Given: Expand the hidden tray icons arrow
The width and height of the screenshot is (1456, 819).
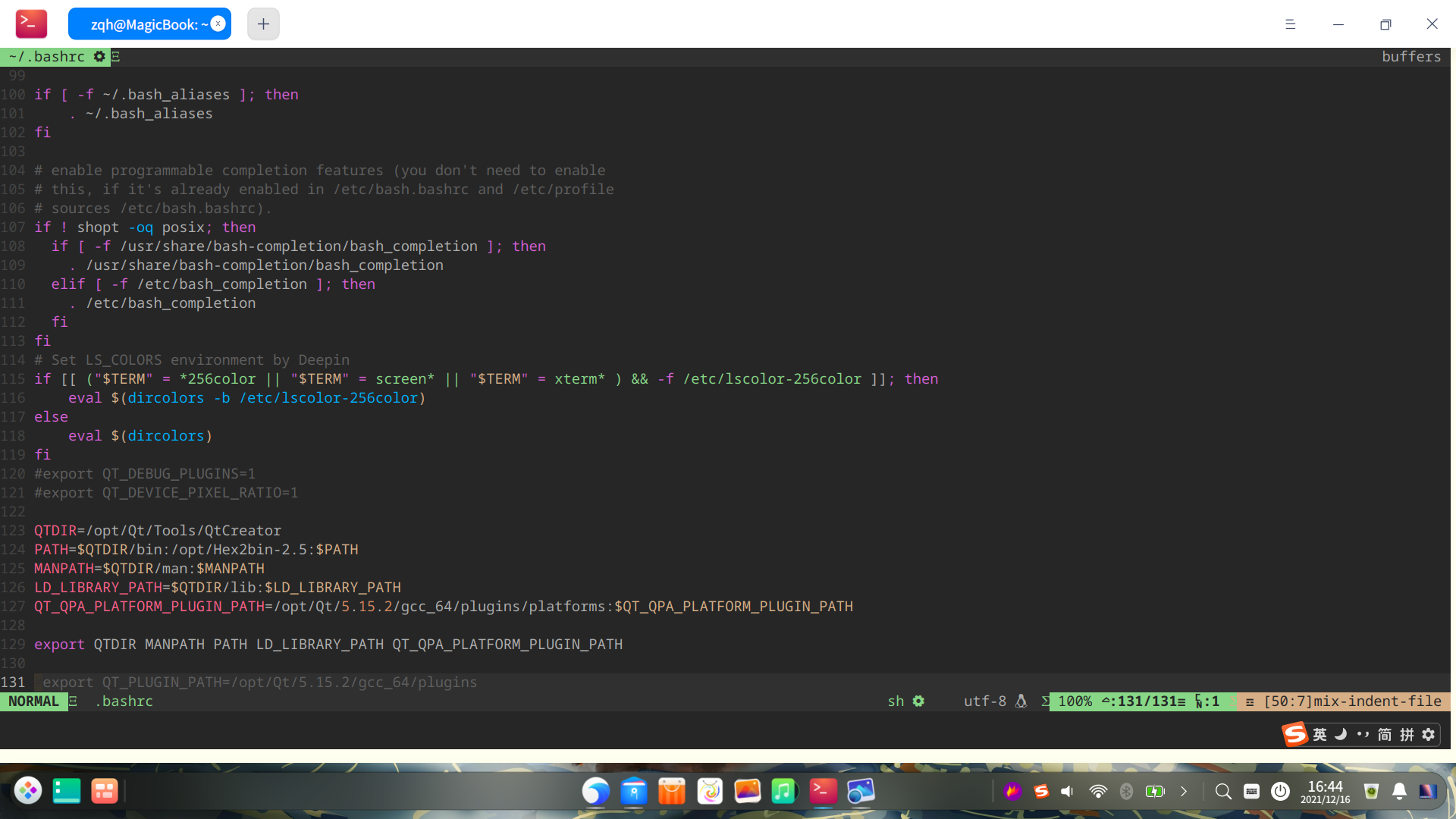Looking at the screenshot, I should click(1184, 792).
